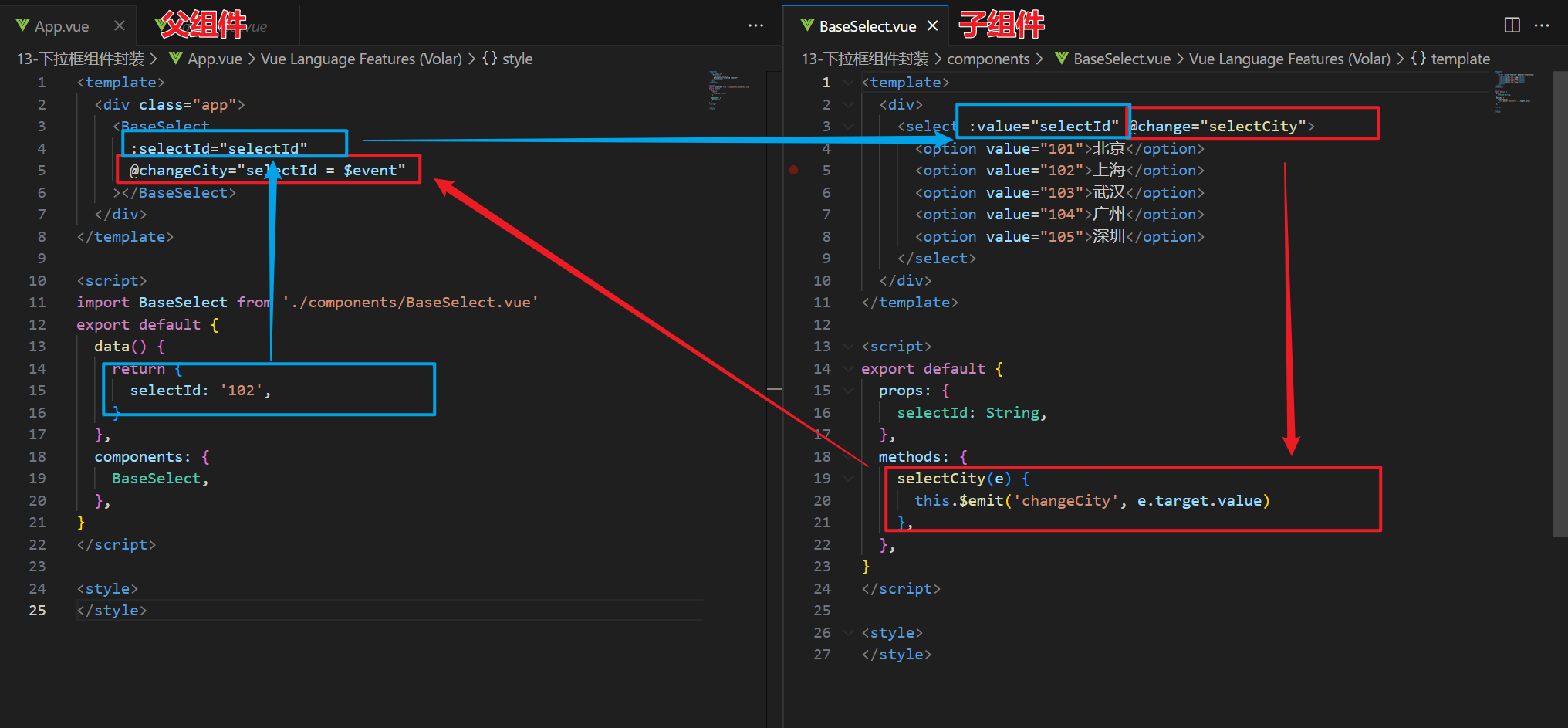Viewport: 1568px width, 728px height.
Task: Switch to the App.vue tab
Action: coord(62,26)
